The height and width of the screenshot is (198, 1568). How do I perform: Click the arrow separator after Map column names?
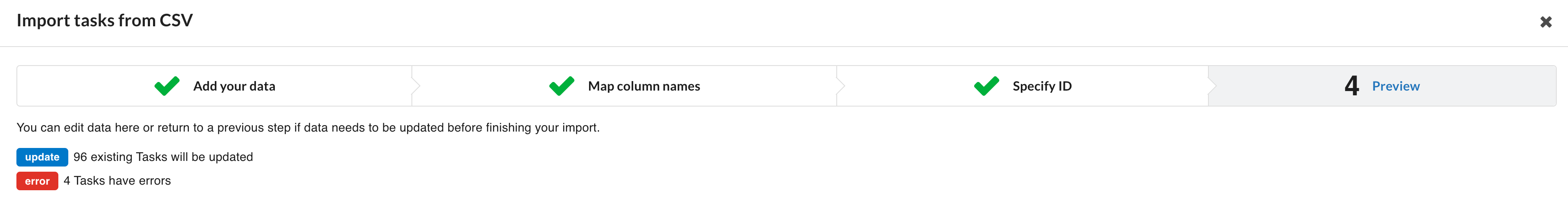click(x=841, y=86)
